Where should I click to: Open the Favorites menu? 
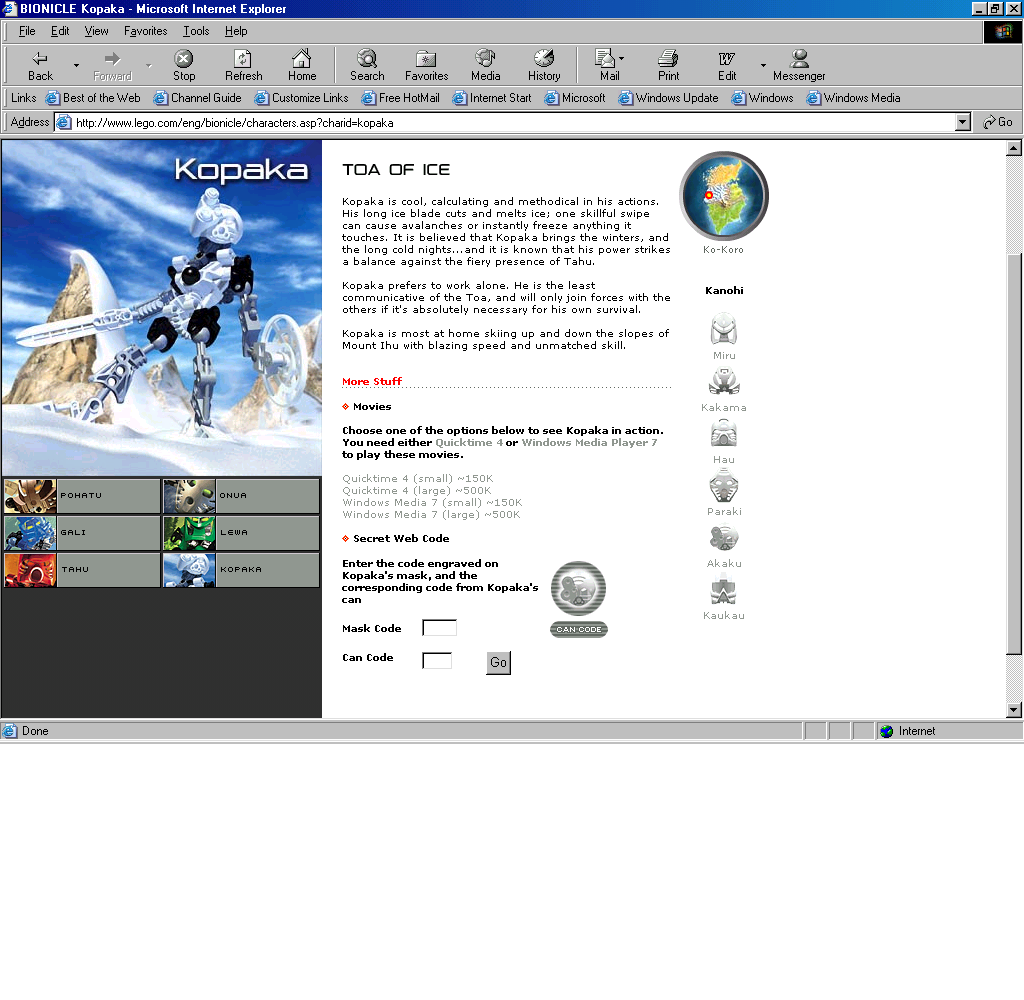[146, 31]
